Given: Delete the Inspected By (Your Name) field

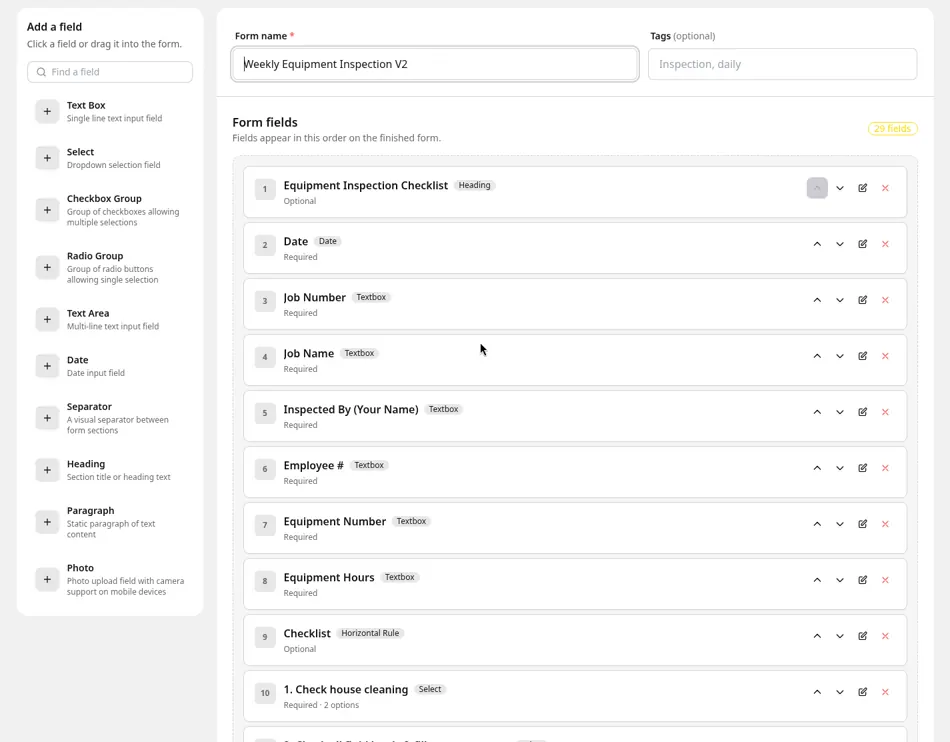Looking at the screenshot, I should pos(885,412).
